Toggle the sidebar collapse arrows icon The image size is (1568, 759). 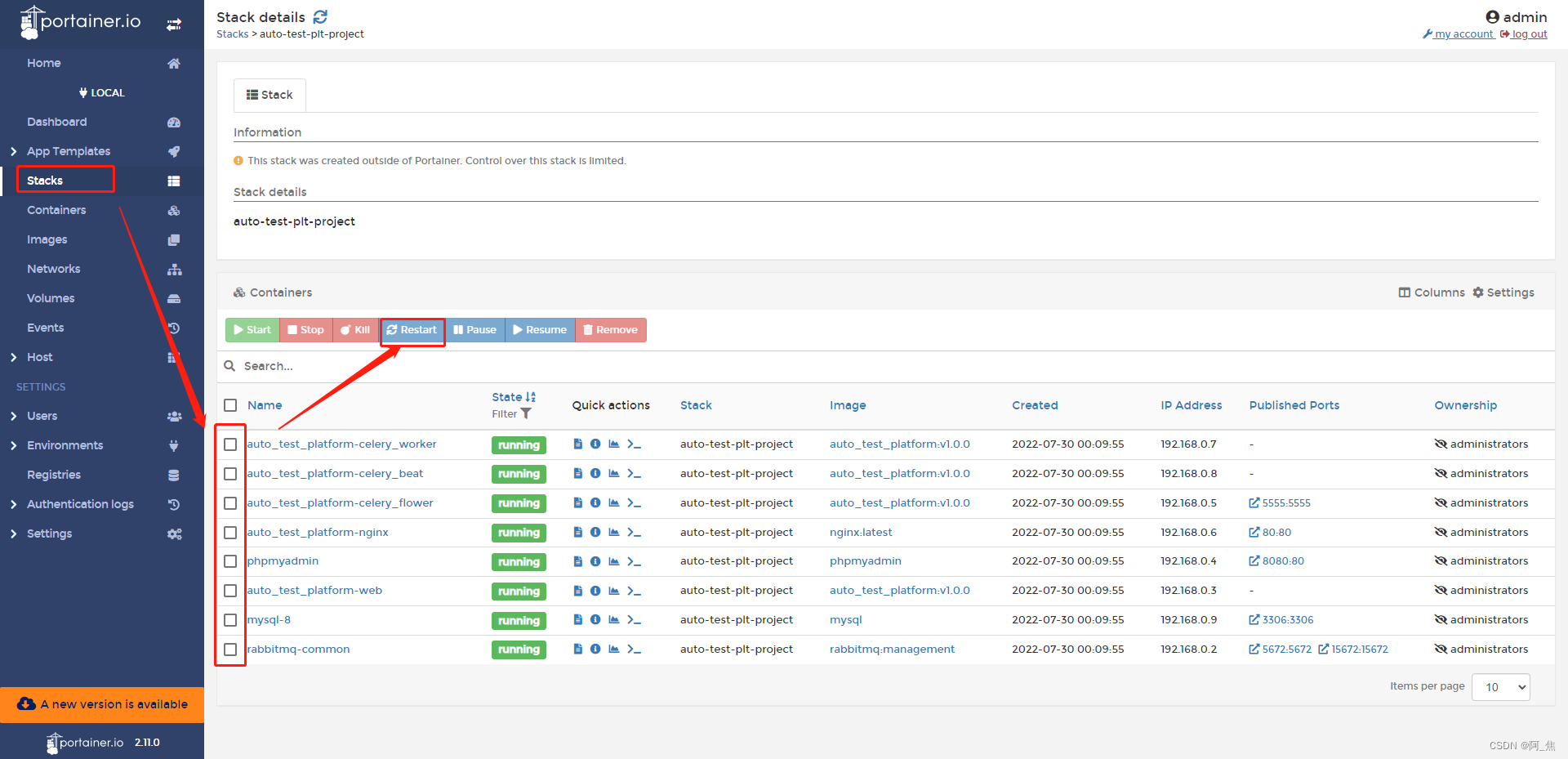pos(174,25)
